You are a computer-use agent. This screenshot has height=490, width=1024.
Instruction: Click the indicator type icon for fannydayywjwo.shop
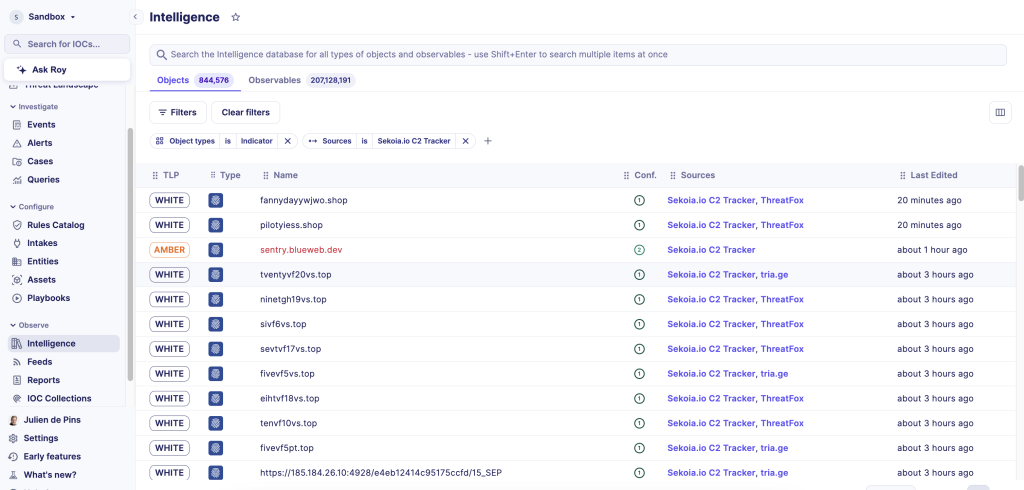point(216,201)
